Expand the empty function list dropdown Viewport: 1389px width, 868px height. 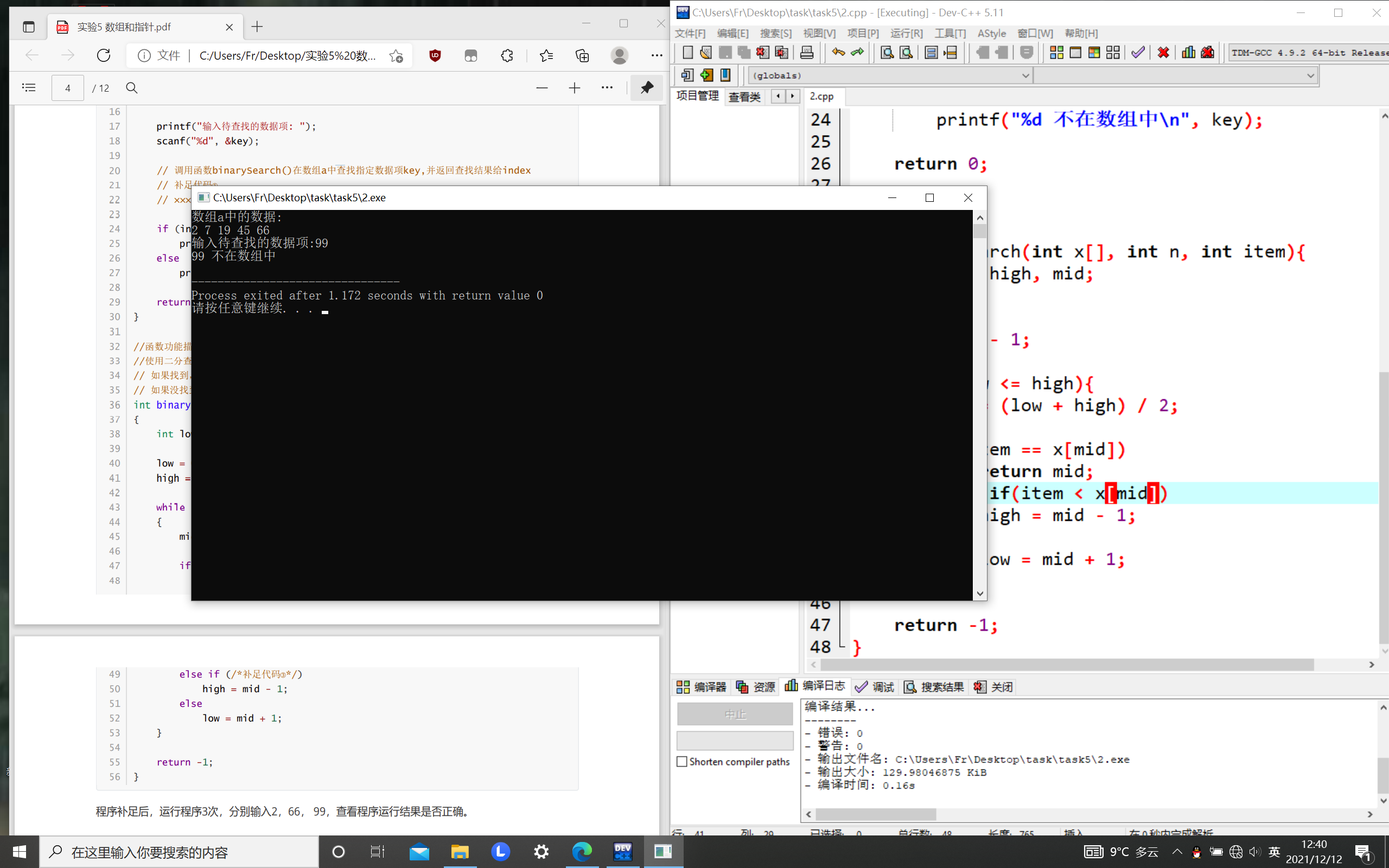(x=1310, y=75)
